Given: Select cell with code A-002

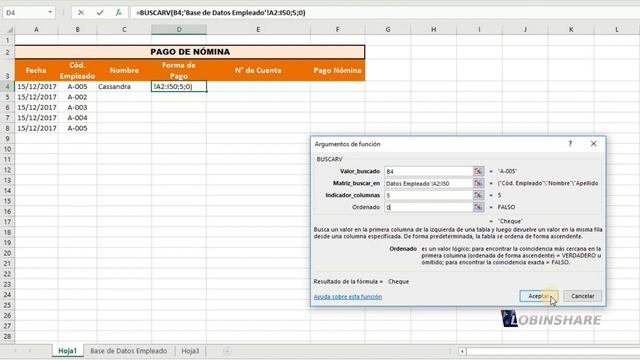Looking at the screenshot, I should pos(78,97).
